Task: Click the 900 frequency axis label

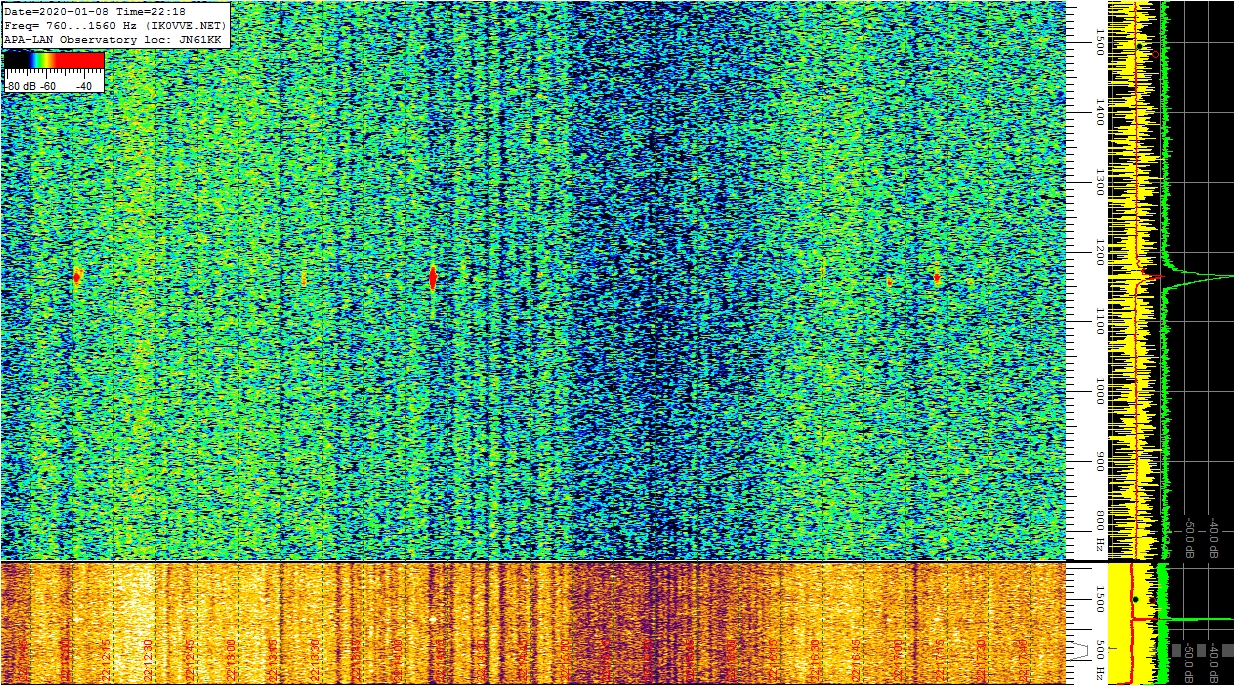Action: point(1100,462)
